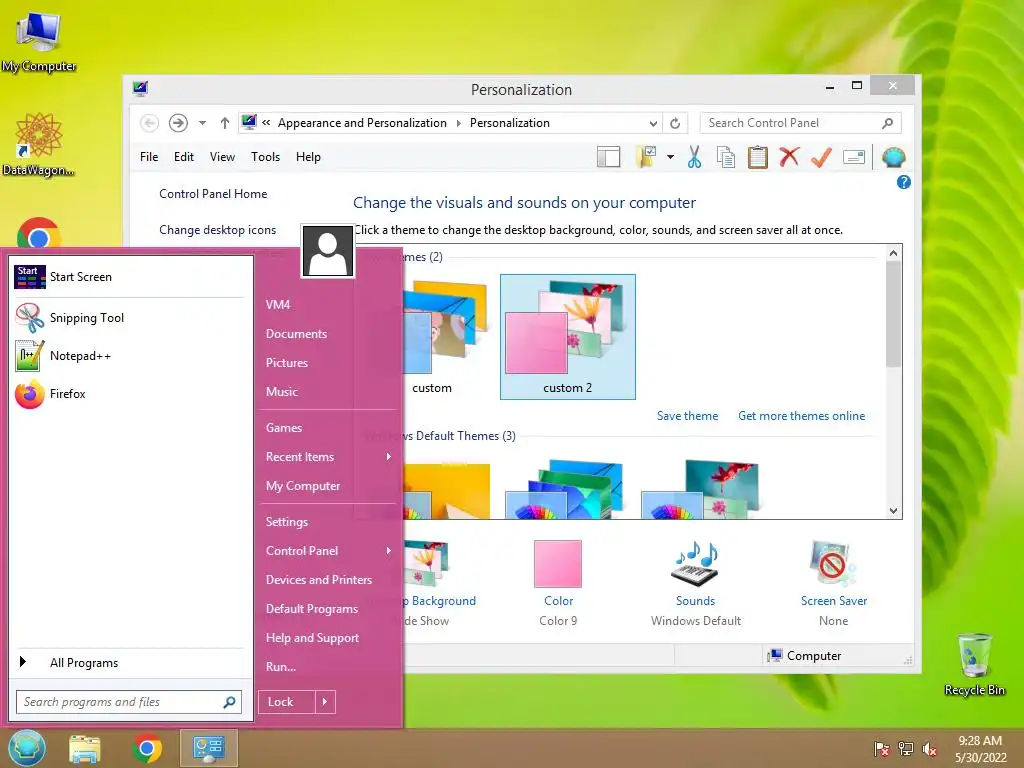The width and height of the screenshot is (1024, 768).
Task: Click the muted volume tray icon
Action: [929, 749]
